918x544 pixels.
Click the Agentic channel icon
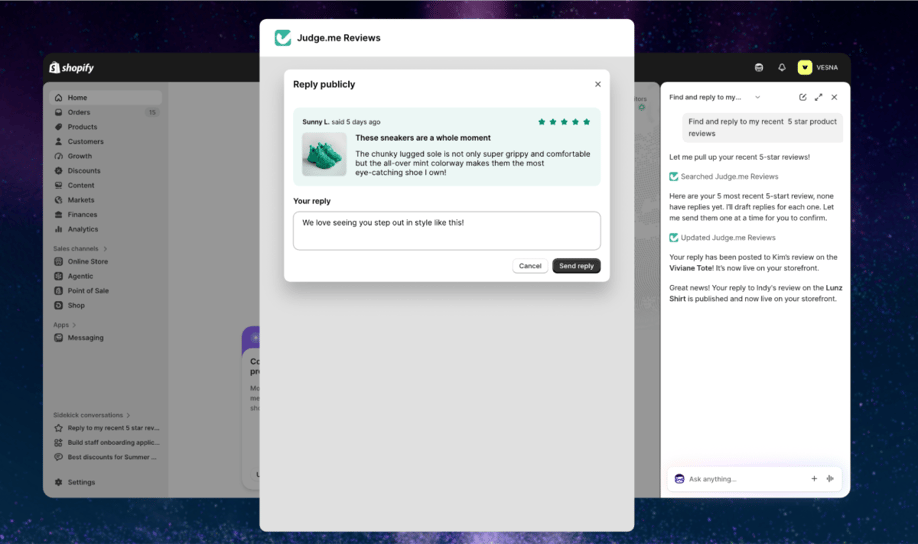pyautogui.click(x=59, y=276)
